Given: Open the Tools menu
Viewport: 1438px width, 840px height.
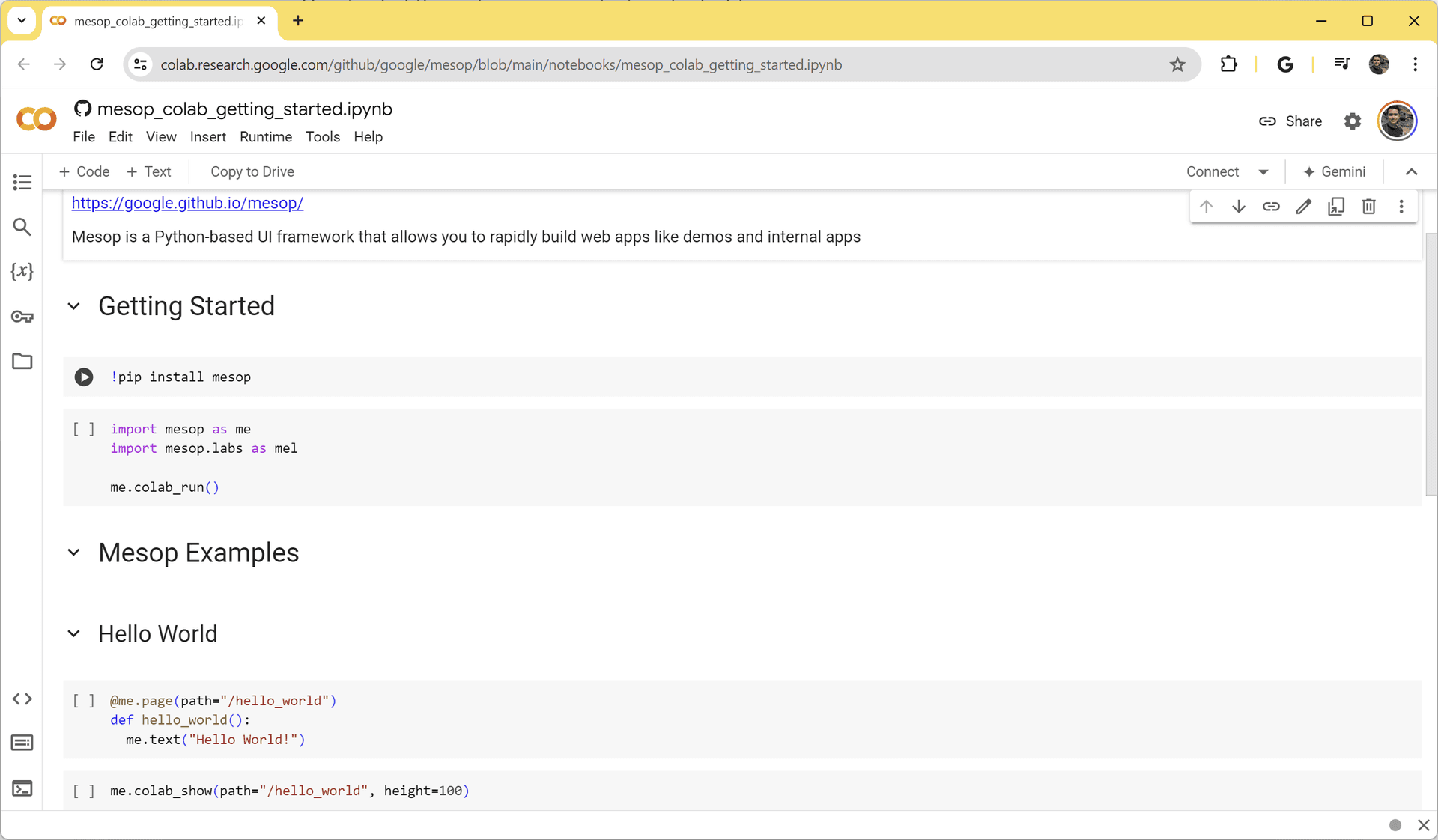Looking at the screenshot, I should tap(323, 137).
